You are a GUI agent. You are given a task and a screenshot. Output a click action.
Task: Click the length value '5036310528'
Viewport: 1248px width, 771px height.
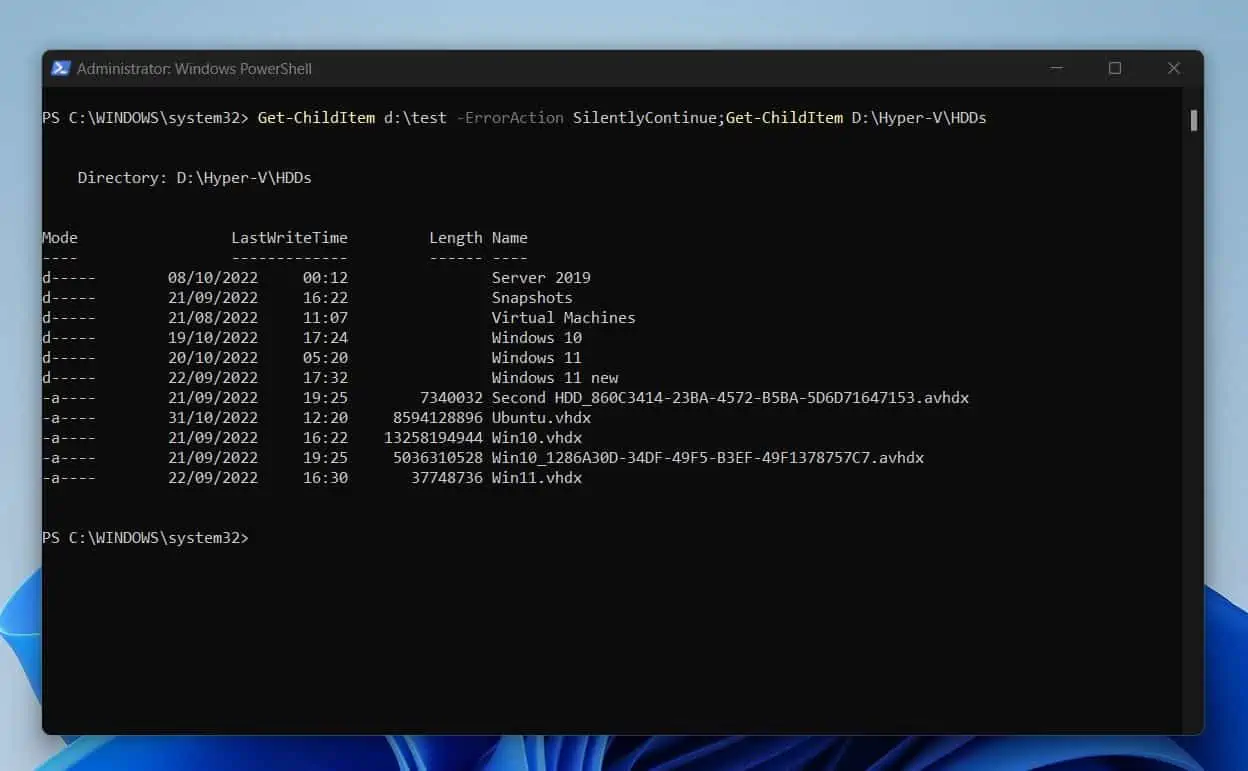point(438,458)
